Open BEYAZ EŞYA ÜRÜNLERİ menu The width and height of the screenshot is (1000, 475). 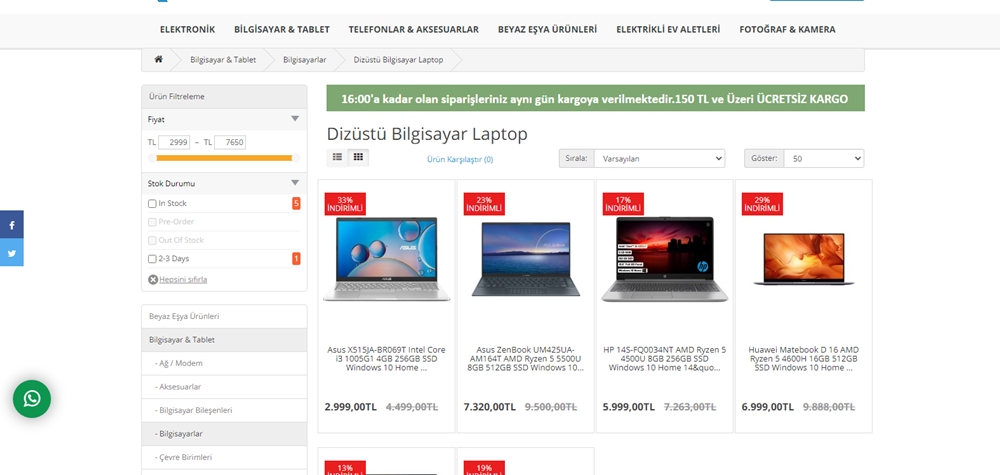point(547,29)
